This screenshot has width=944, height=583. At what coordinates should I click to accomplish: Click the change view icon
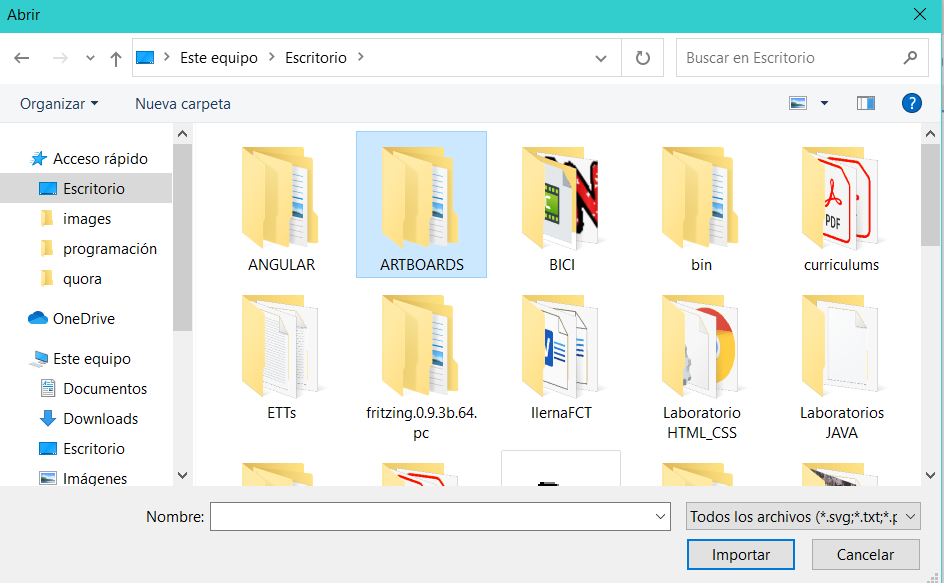798,103
